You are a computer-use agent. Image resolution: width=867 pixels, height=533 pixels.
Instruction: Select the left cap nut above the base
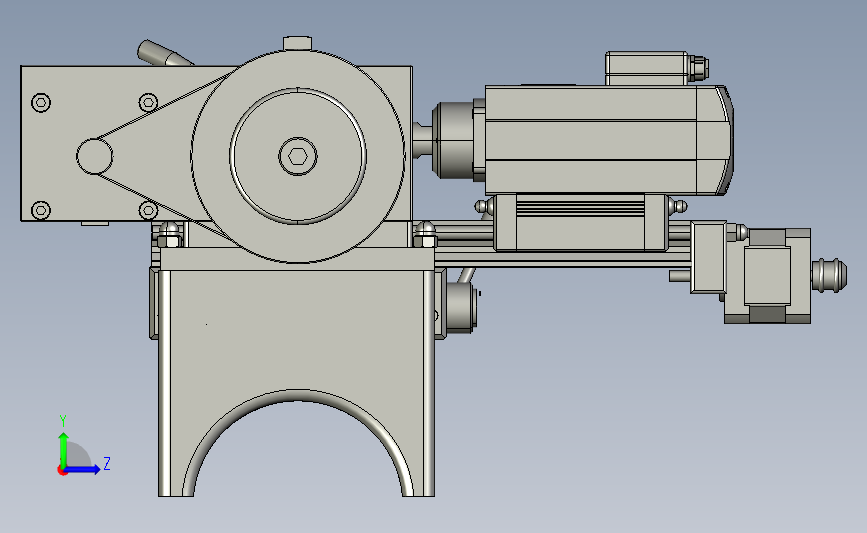[x=170, y=234]
